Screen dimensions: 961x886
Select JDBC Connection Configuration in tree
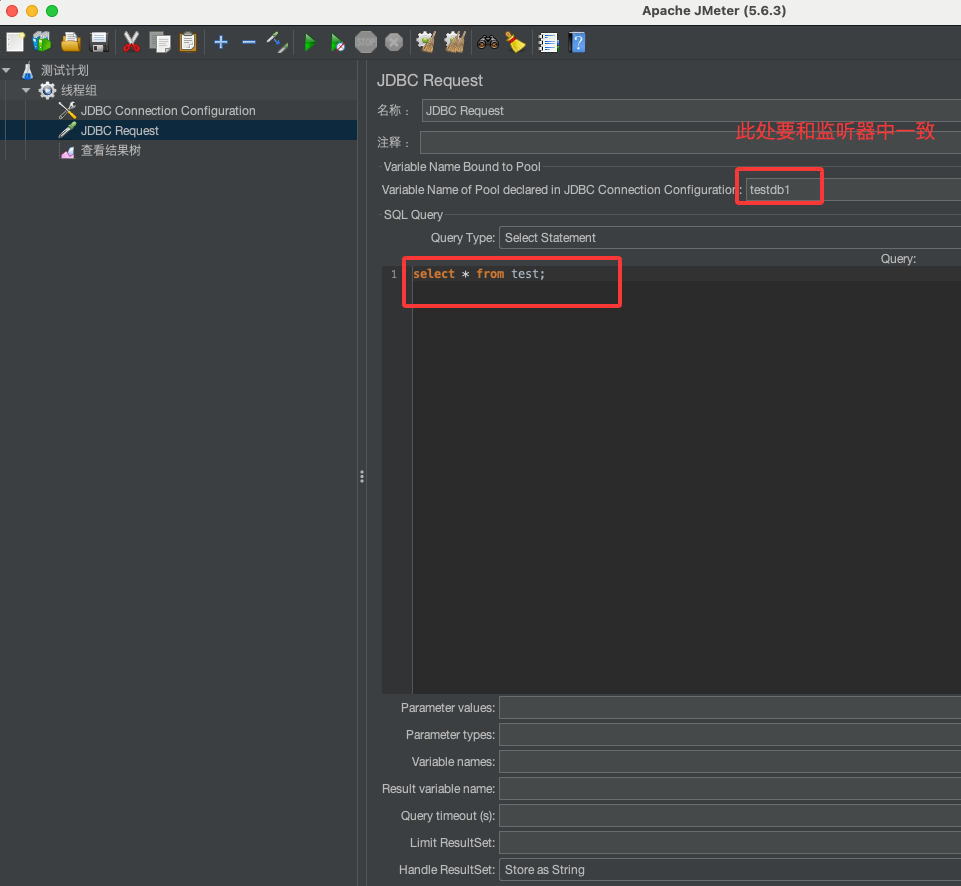(x=168, y=111)
